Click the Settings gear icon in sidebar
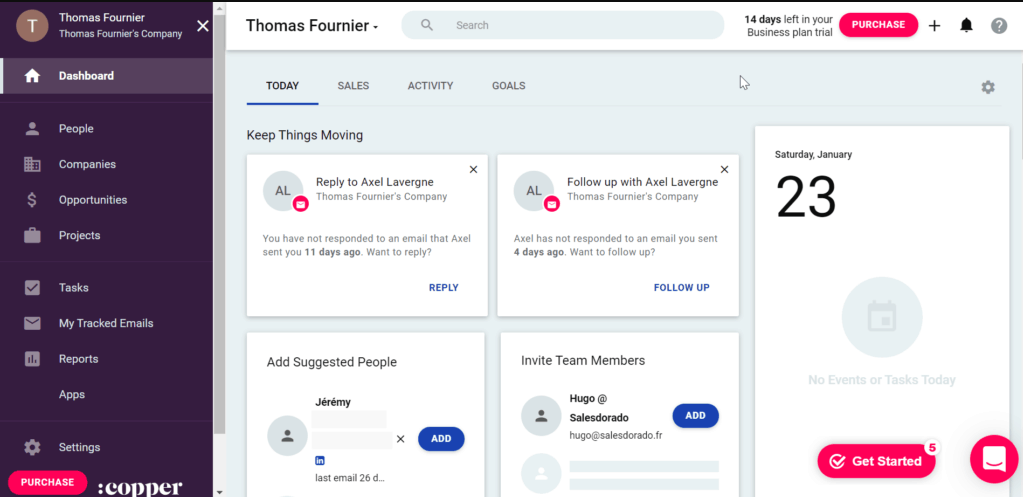The width and height of the screenshot is (1023, 497). click(x=32, y=447)
